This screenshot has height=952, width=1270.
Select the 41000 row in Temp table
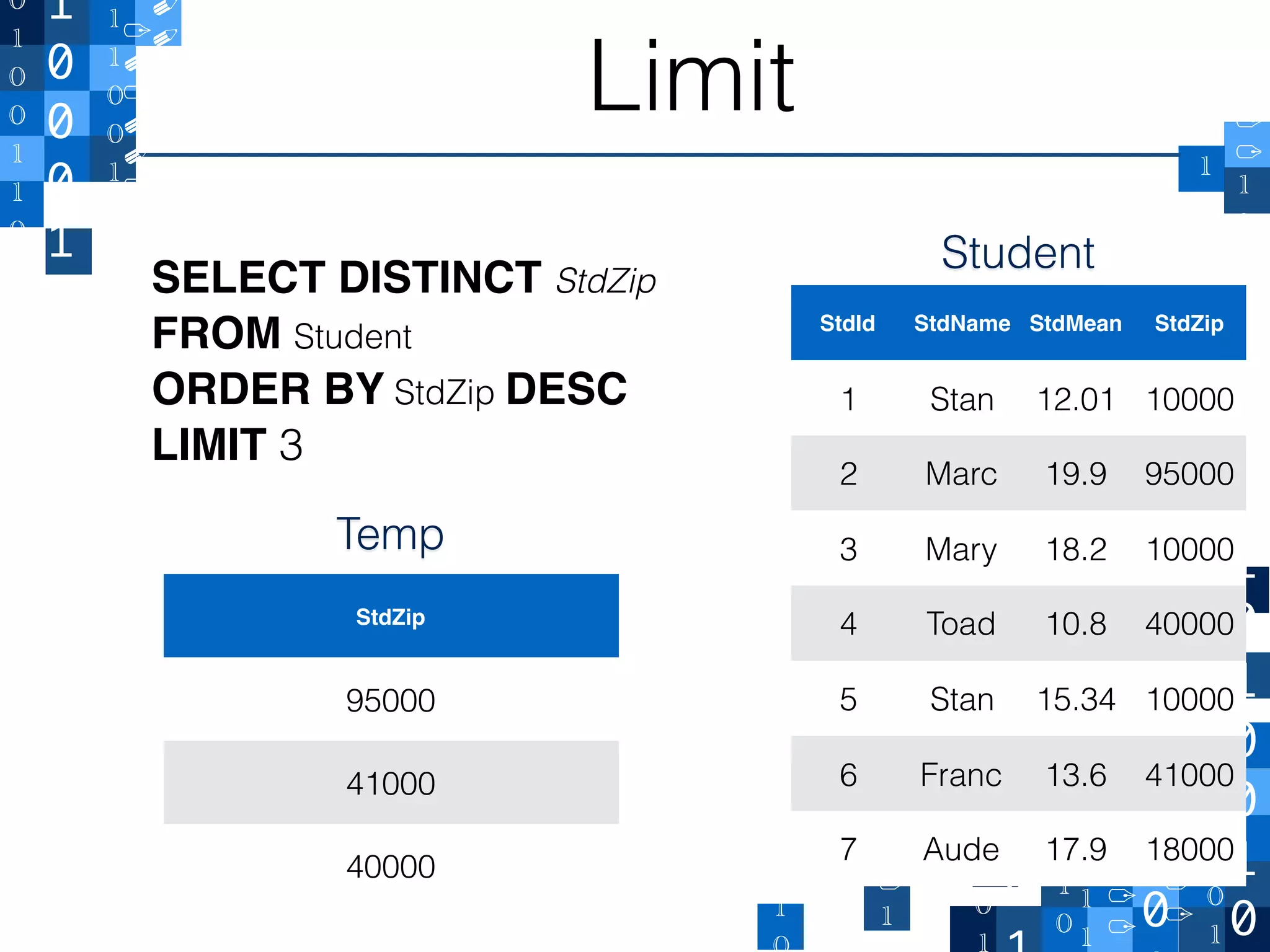click(x=391, y=783)
